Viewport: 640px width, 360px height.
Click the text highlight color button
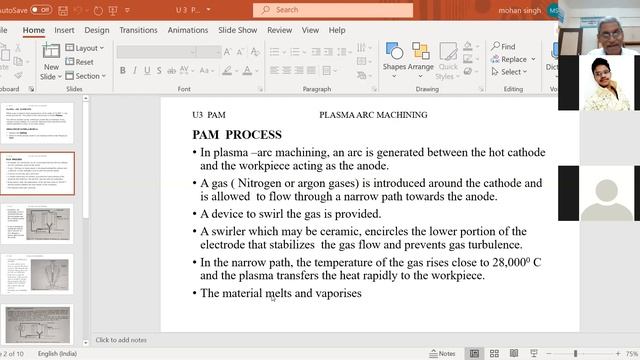tap(227, 71)
